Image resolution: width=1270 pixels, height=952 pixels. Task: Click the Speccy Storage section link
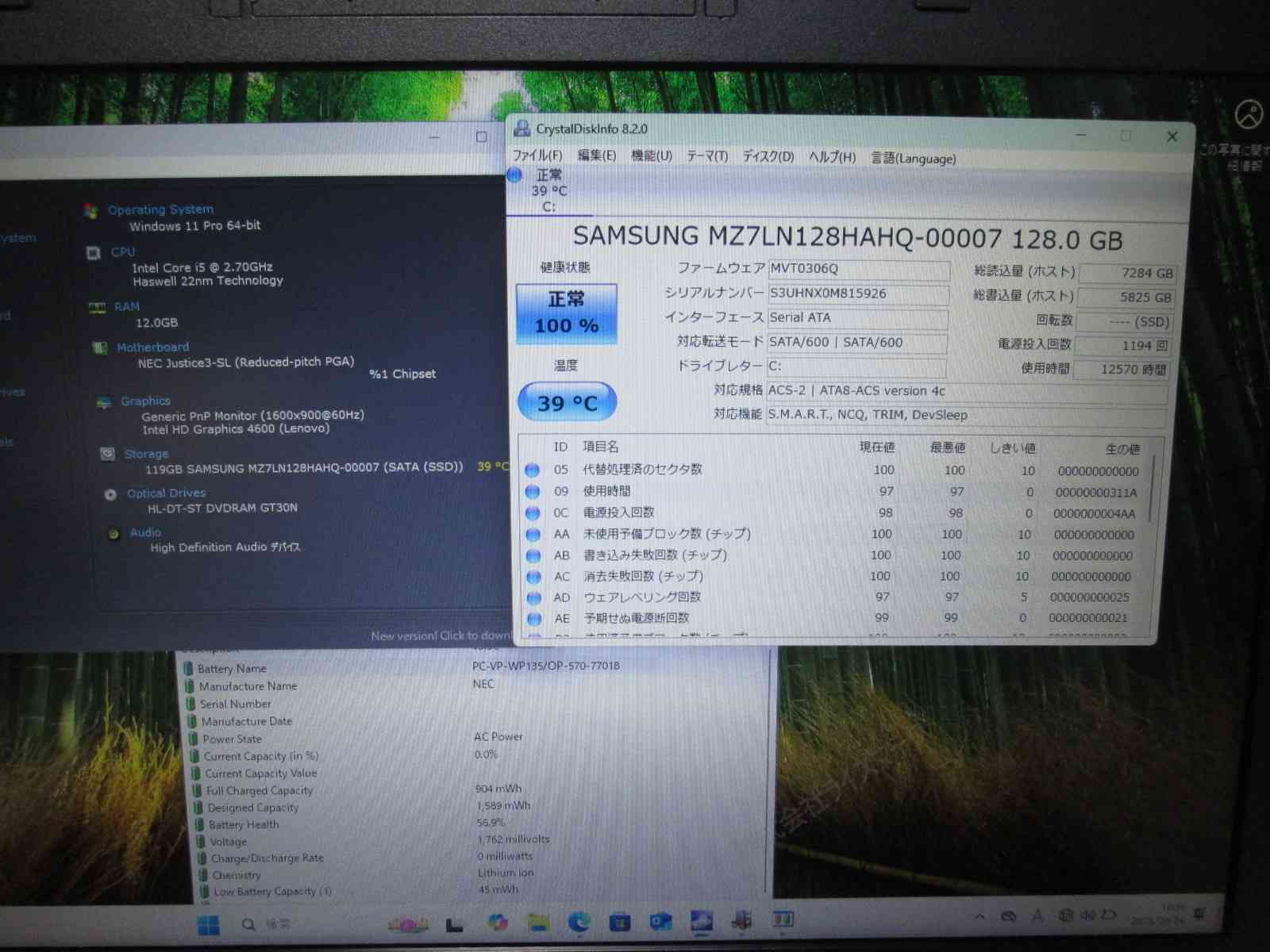(146, 454)
